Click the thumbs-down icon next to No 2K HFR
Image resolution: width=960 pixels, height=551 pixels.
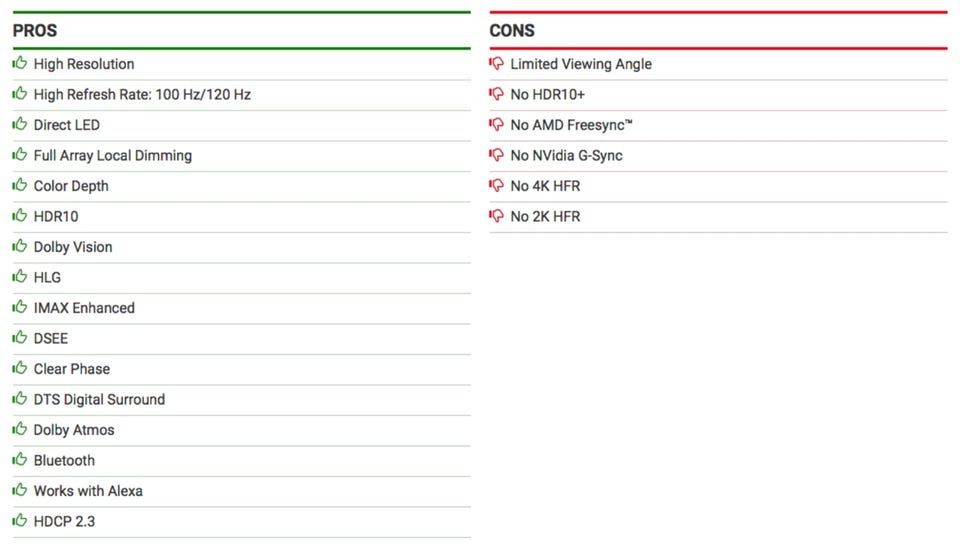coord(497,216)
